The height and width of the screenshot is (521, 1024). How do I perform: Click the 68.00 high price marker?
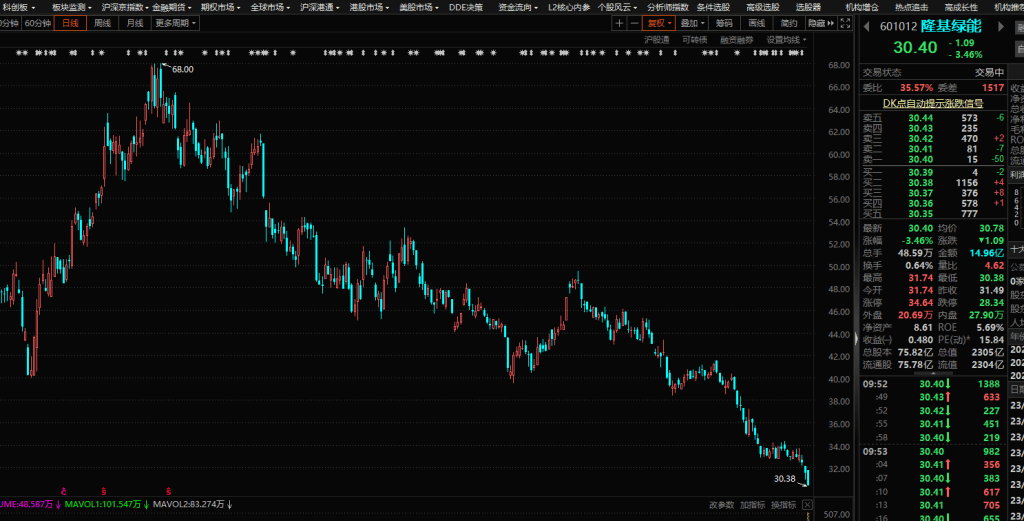click(x=182, y=69)
